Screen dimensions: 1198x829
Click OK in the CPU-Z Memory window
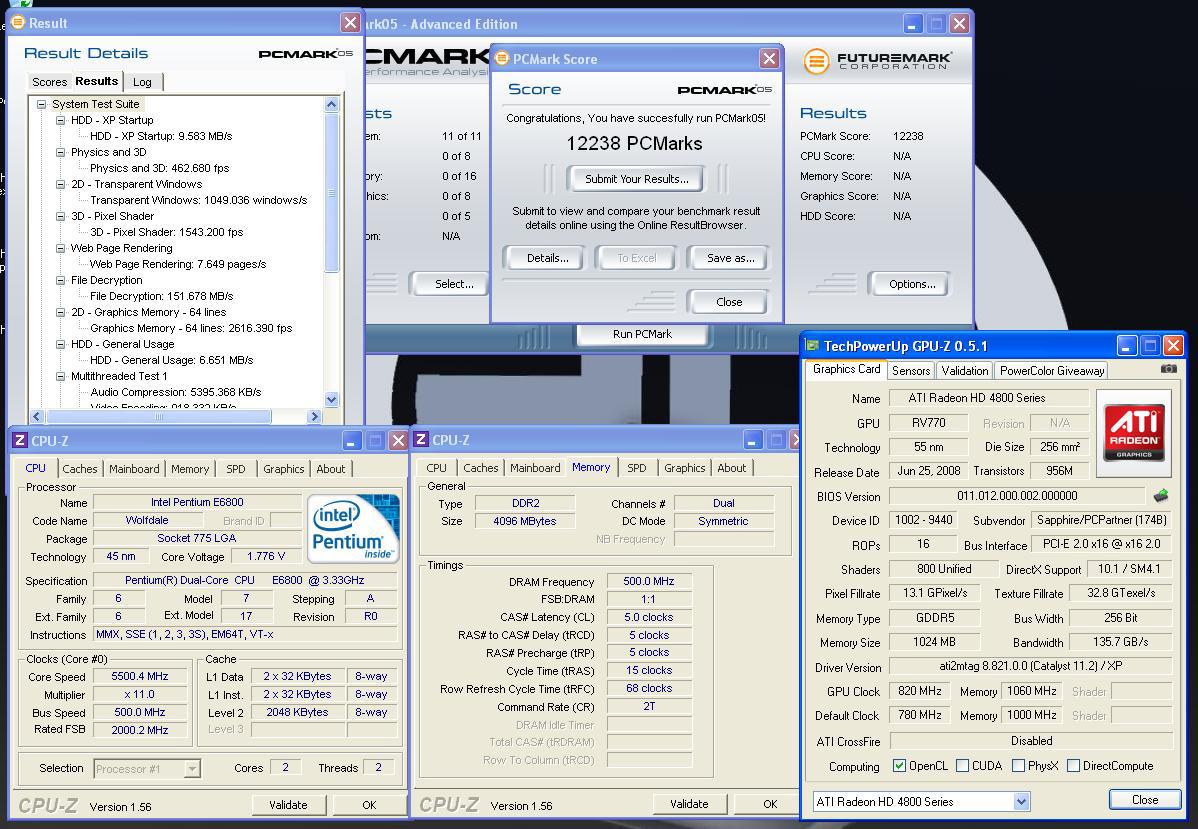pos(770,804)
